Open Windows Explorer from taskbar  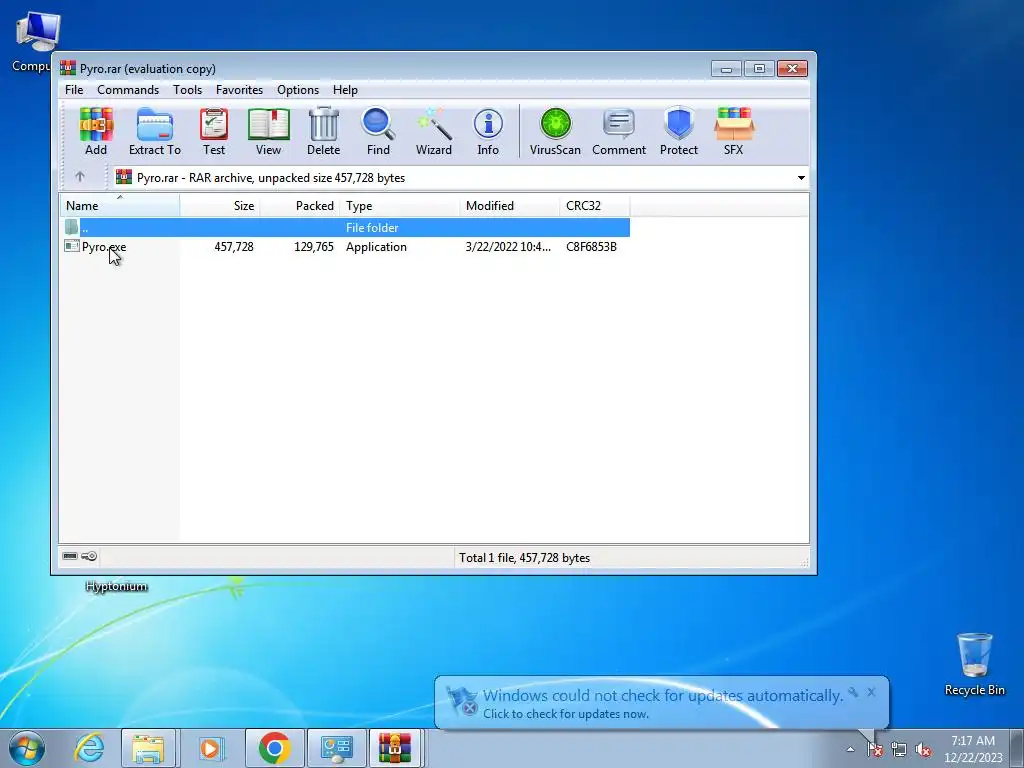tap(148, 748)
